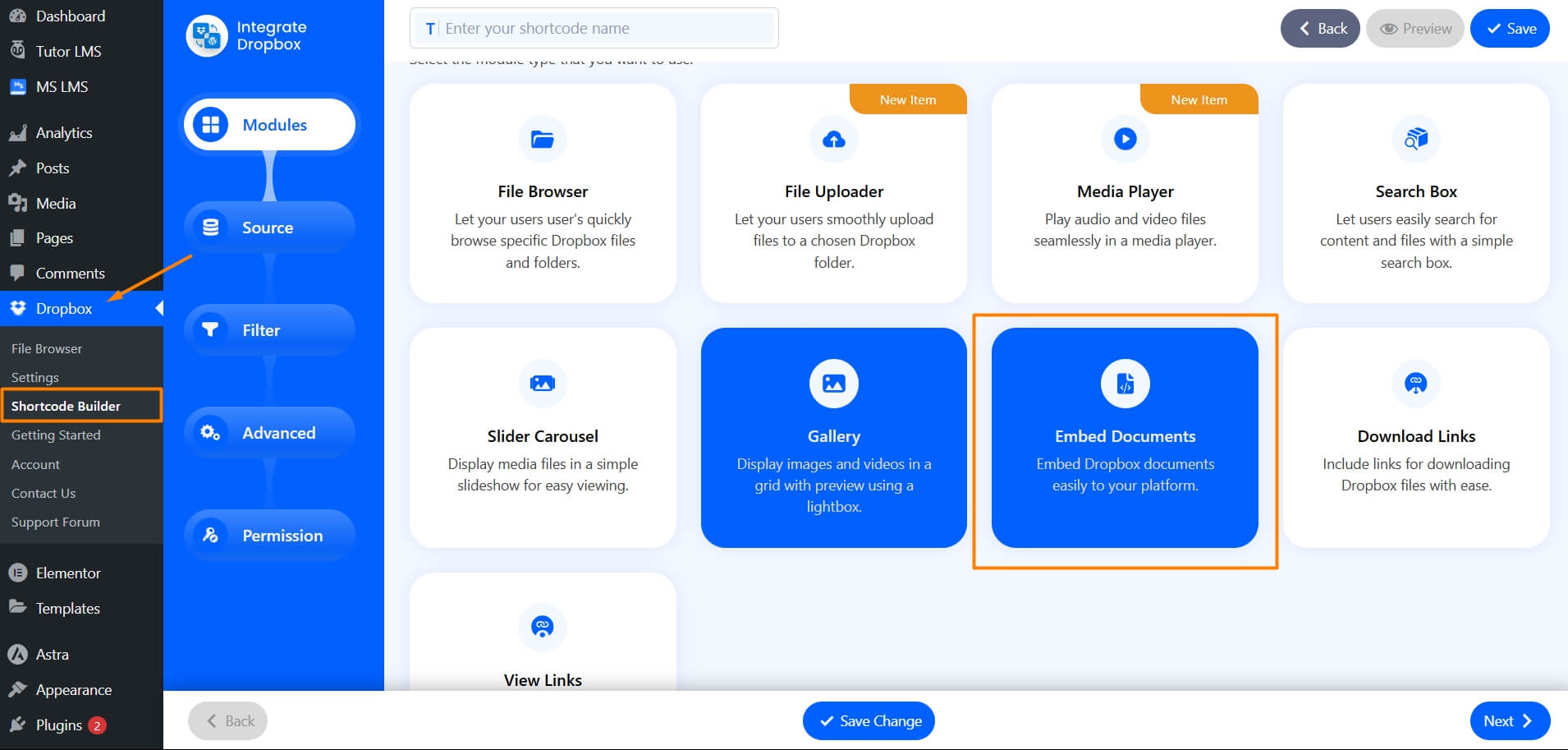1568x750 pixels.
Task: Click New Item badge on Media Player
Action: click(1199, 99)
